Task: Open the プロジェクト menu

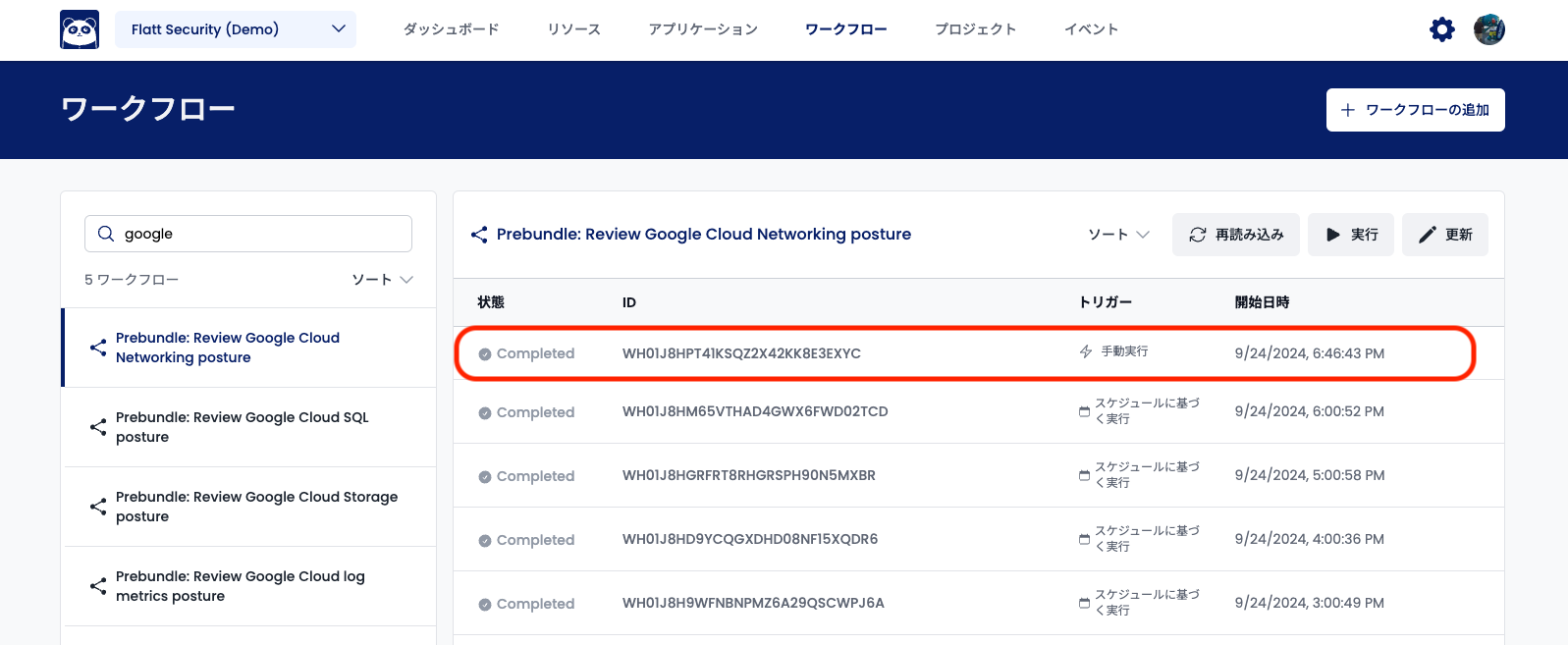Action: (x=976, y=29)
